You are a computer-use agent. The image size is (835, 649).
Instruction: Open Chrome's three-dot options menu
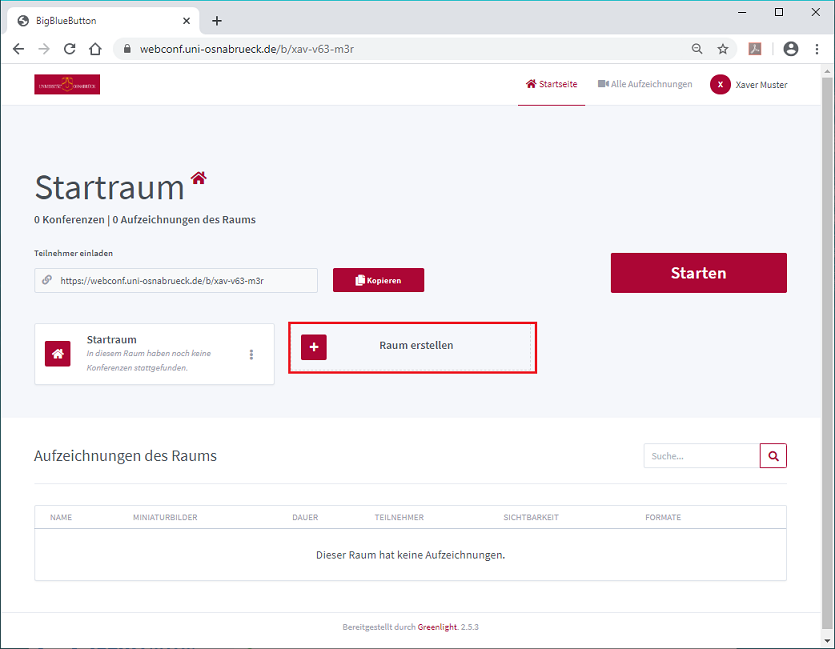(817, 49)
